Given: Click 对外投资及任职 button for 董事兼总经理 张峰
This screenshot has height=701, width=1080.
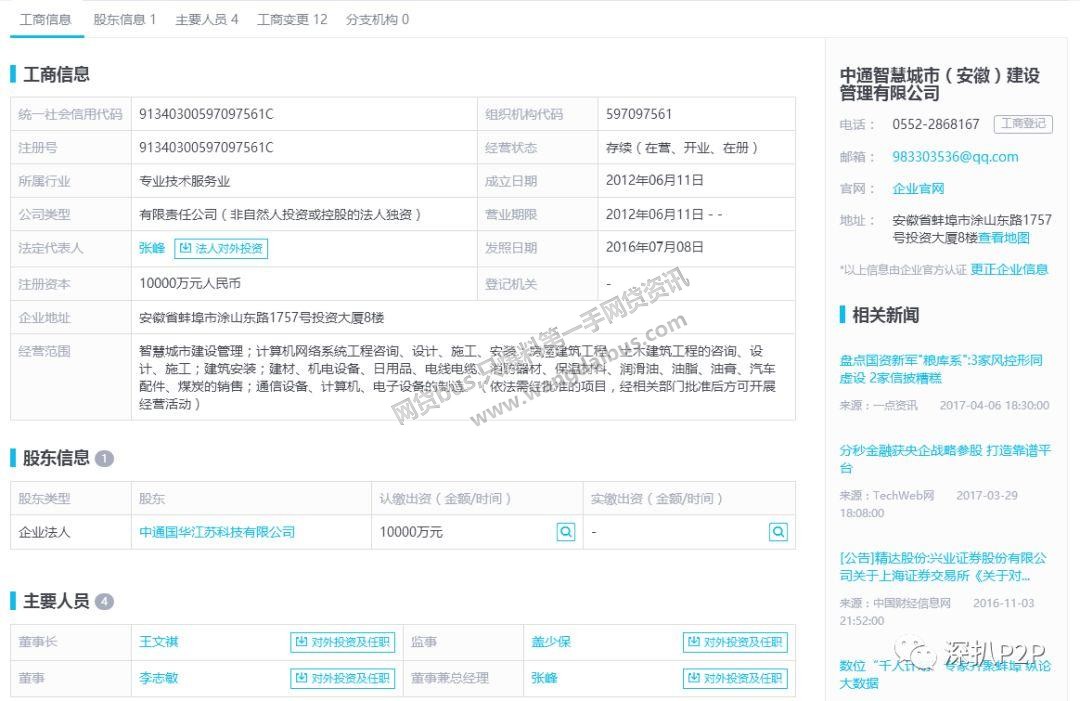Looking at the screenshot, I should (x=735, y=678).
